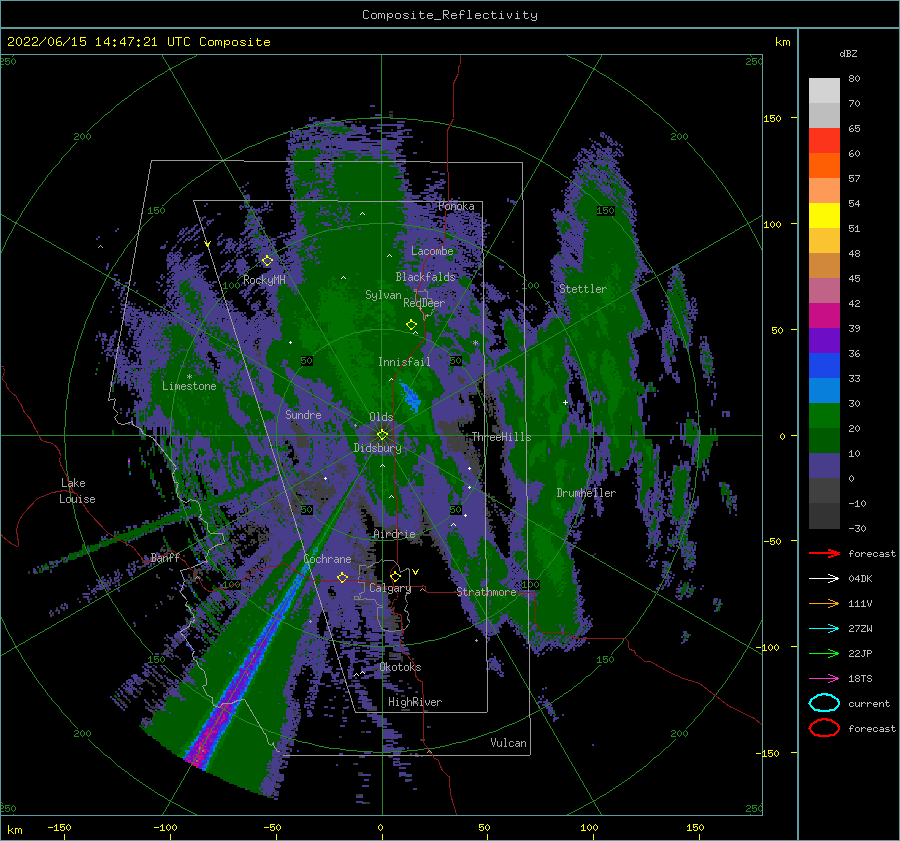900x841 pixels.
Task: Click the magenta 42 dBZ legend swatch
Action: click(824, 315)
